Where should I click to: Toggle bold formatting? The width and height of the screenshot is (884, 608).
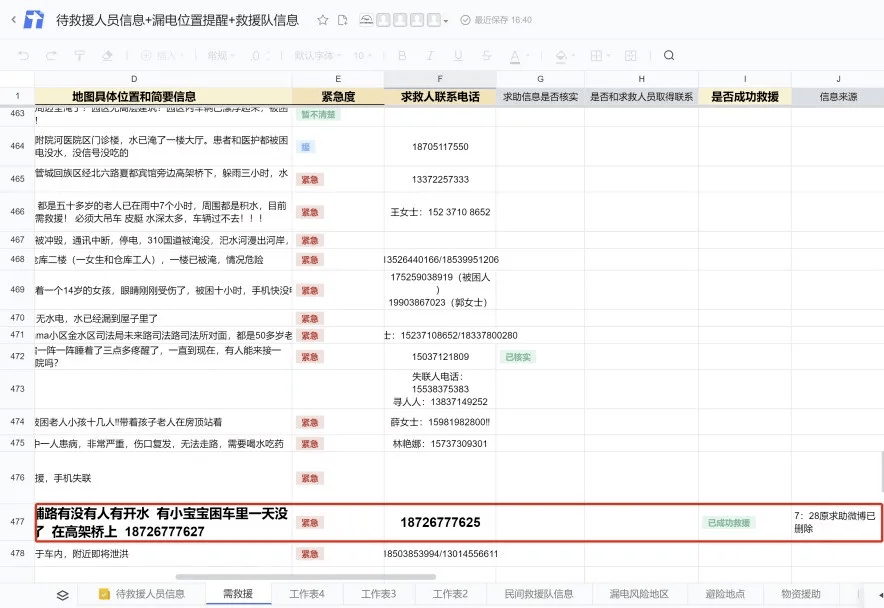(x=402, y=55)
